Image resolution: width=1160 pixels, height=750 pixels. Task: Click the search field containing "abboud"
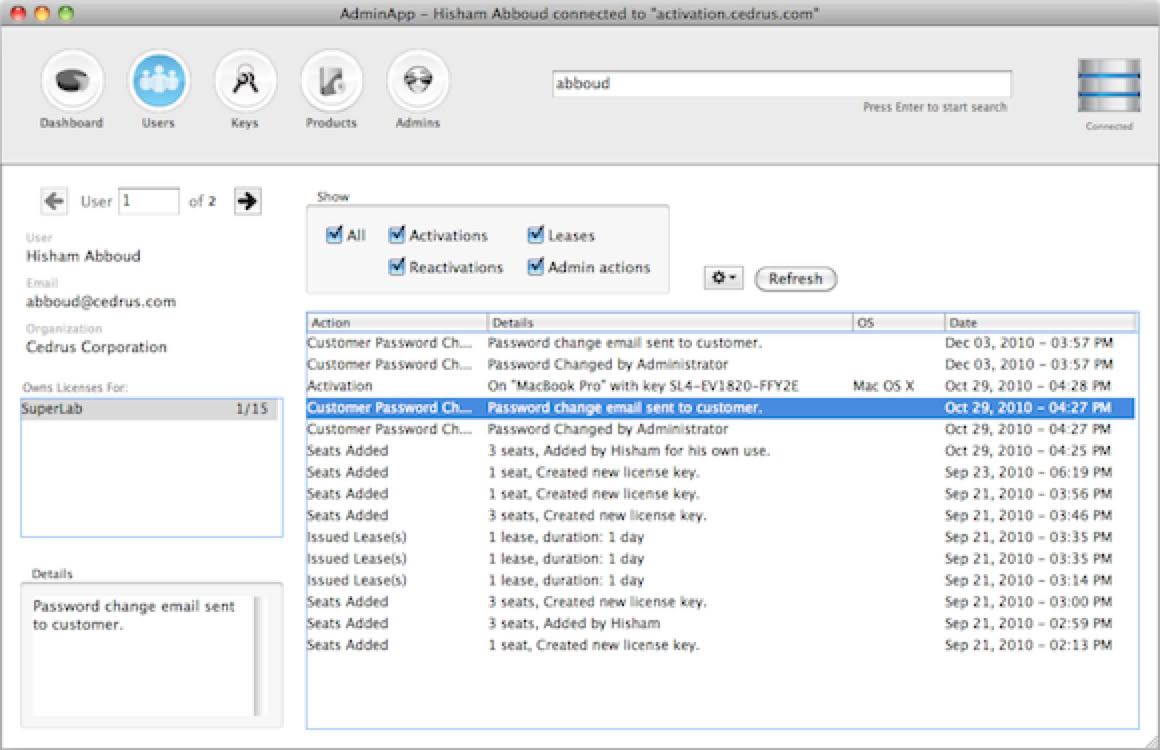(781, 84)
